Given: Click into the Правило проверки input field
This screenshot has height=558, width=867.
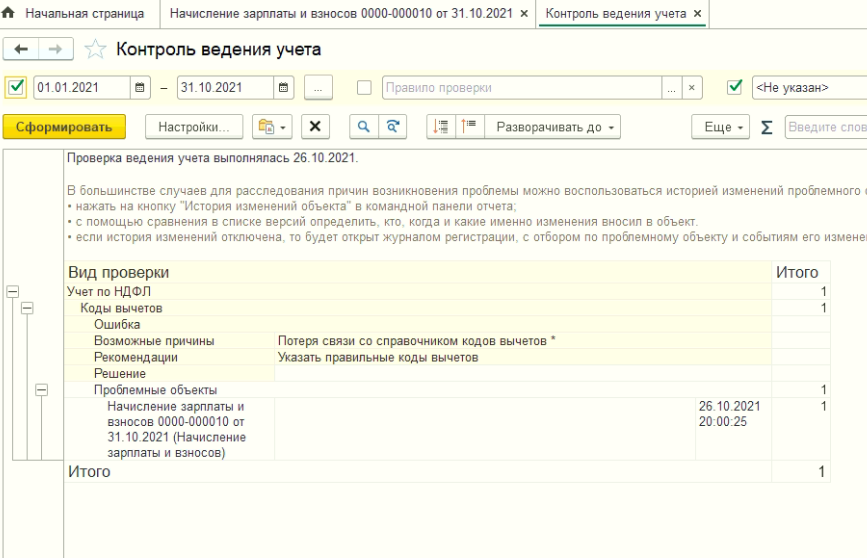Looking at the screenshot, I should [520, 88].
